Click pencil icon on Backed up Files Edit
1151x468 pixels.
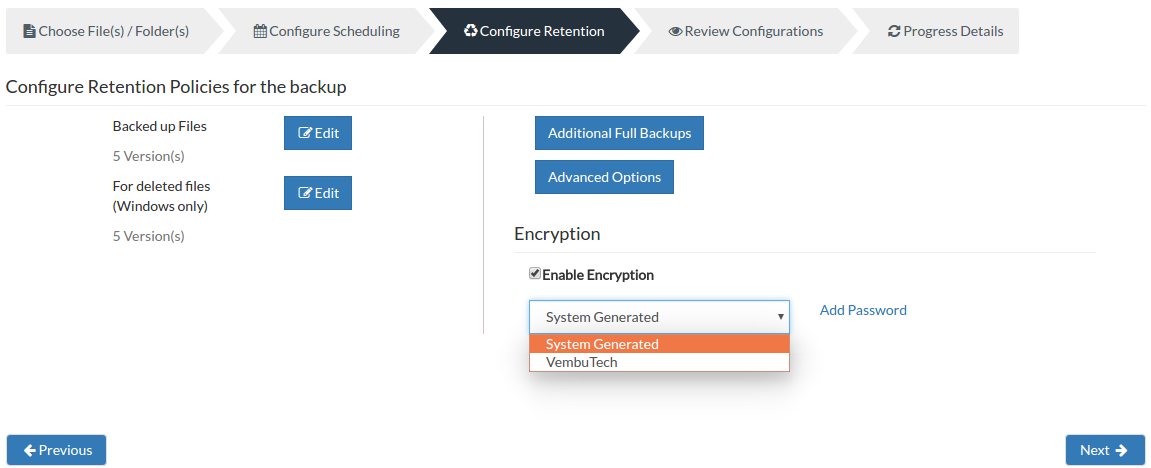(x=305, y=134)
